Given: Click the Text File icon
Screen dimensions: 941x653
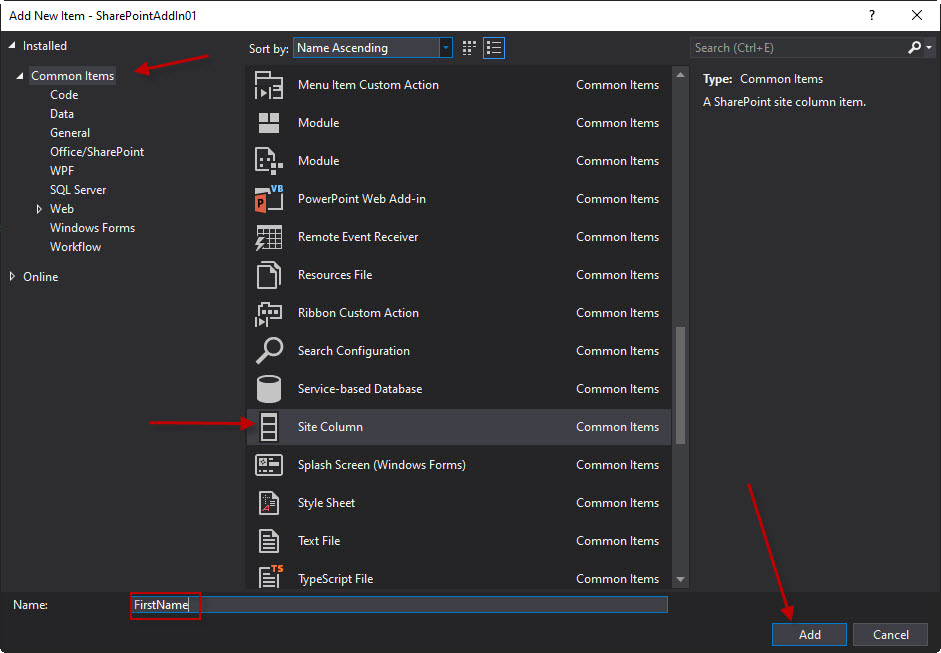Looking at the screenshot, I should click(x=269, y=541).
